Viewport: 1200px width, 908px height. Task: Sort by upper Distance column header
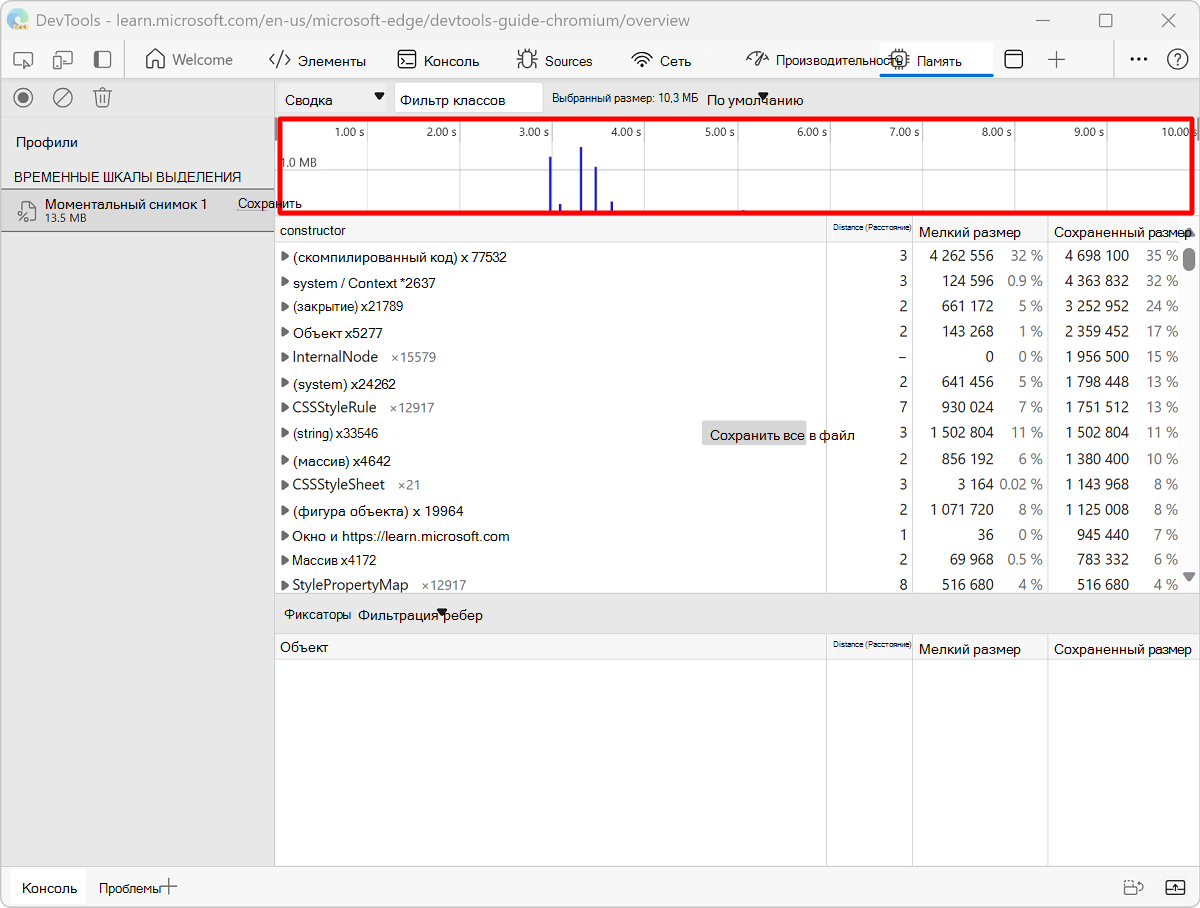pyautogui.click(x=869, y=228)
